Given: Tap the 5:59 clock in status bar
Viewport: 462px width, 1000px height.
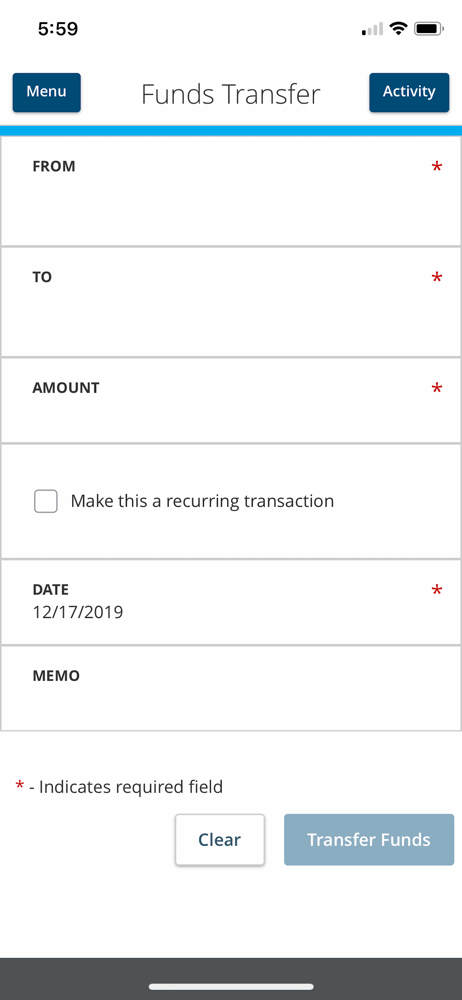Looking at the screenshot, I should pos(58,29).
